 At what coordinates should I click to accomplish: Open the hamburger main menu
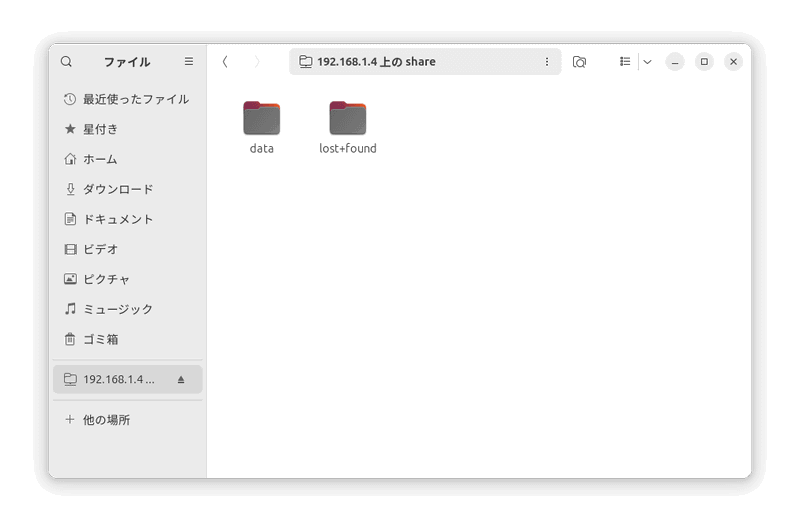[189, 61]
